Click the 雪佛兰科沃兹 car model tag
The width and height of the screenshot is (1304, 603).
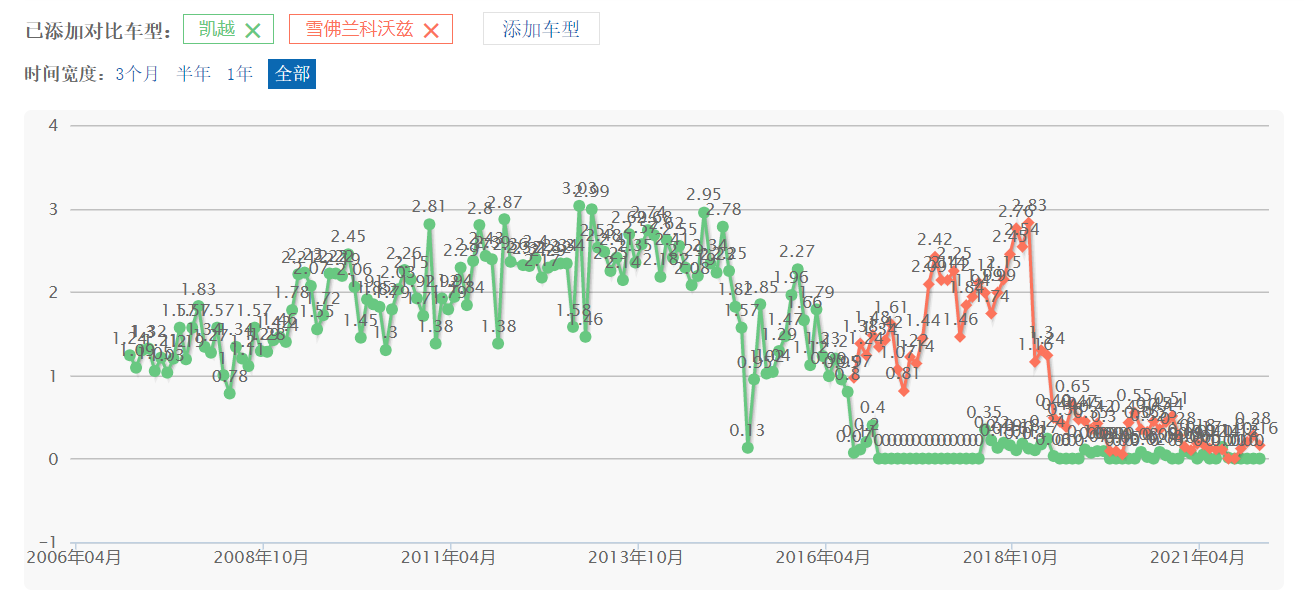(358, 29)
